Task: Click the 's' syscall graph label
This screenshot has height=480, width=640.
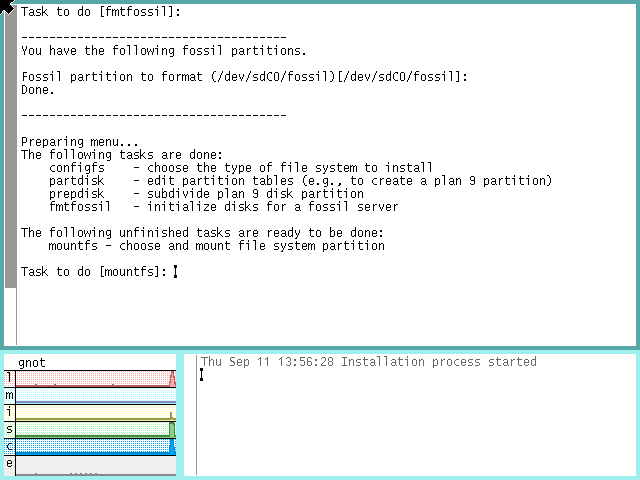Action: 10,429
